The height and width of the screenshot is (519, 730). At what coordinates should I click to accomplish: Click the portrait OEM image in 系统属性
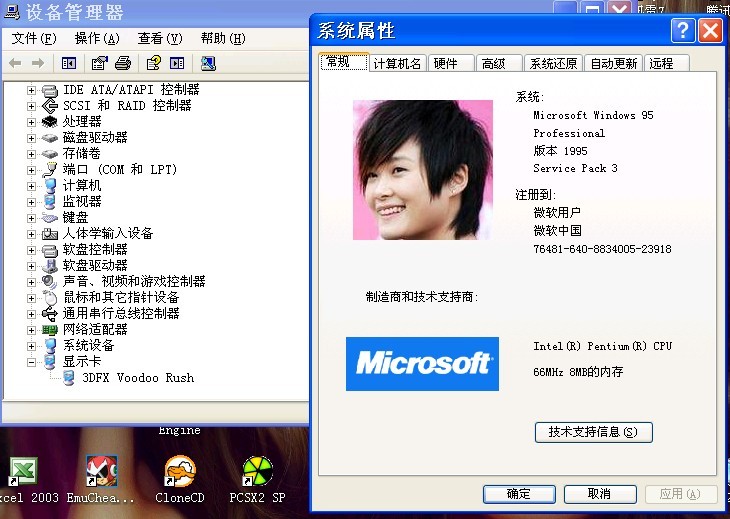coord(423,170)
